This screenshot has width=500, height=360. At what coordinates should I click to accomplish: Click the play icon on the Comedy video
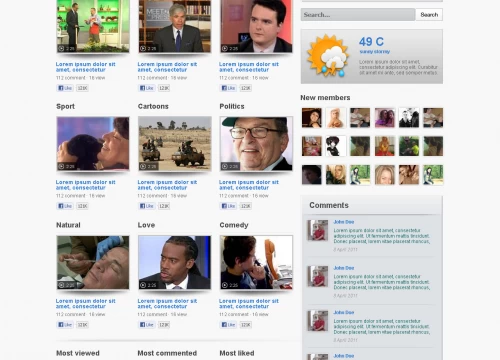[225, 285]
